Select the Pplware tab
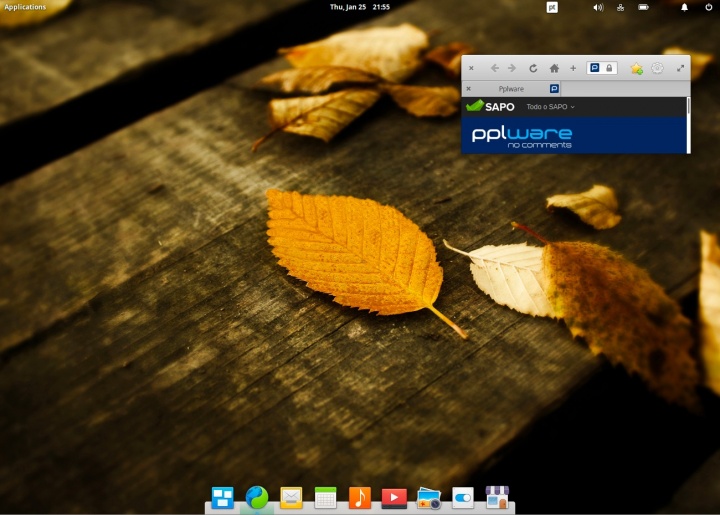 click(511, 89)
